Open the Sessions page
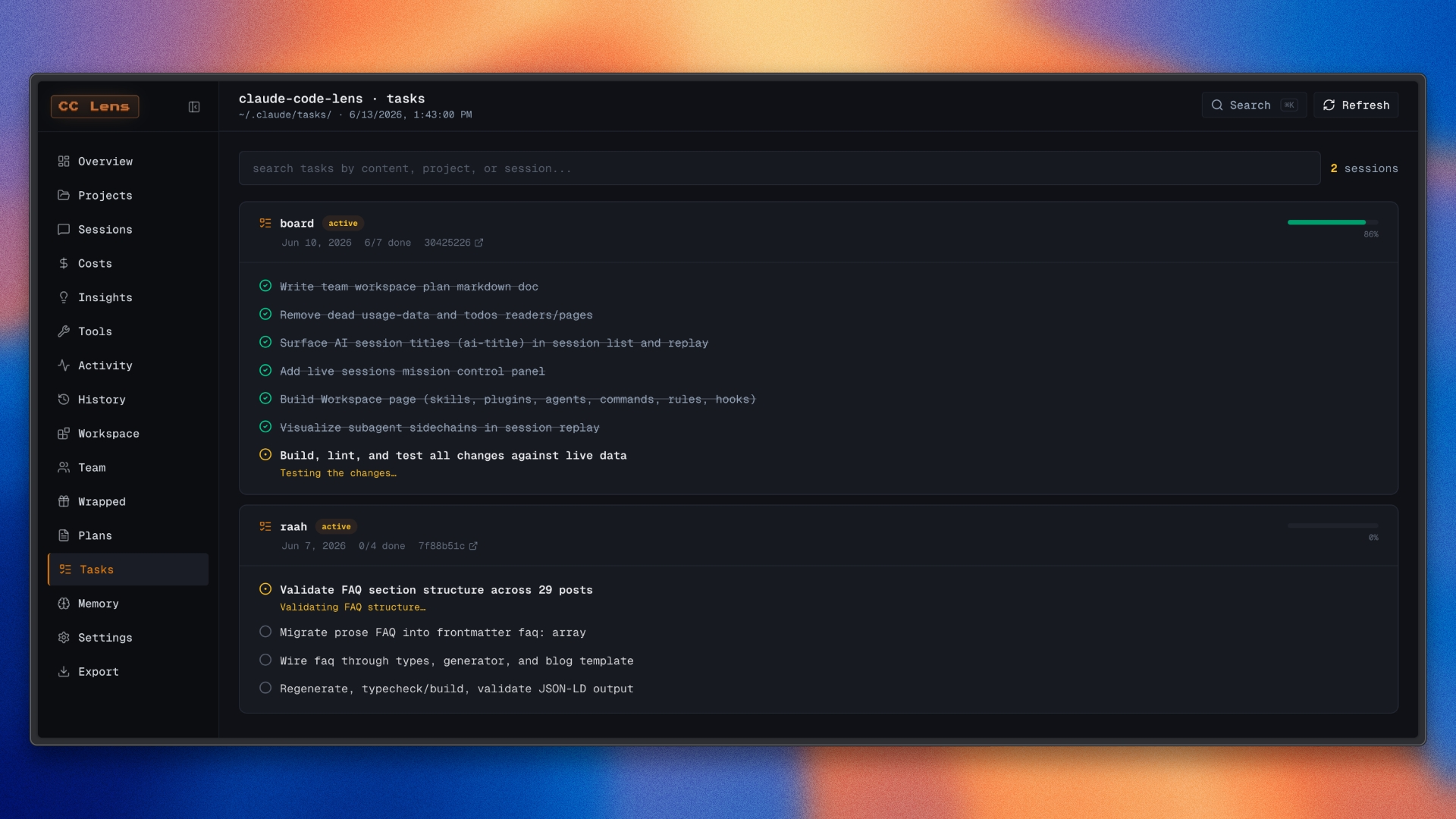 (x=128, y=230)
